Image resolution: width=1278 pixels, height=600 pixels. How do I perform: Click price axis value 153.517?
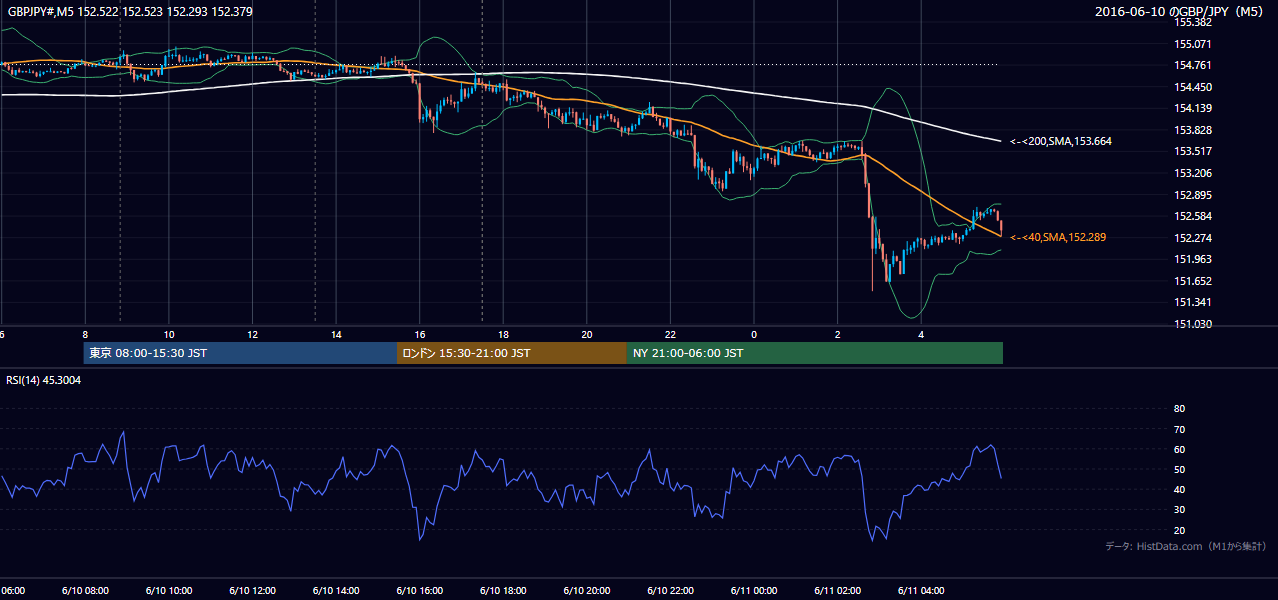1194,152
